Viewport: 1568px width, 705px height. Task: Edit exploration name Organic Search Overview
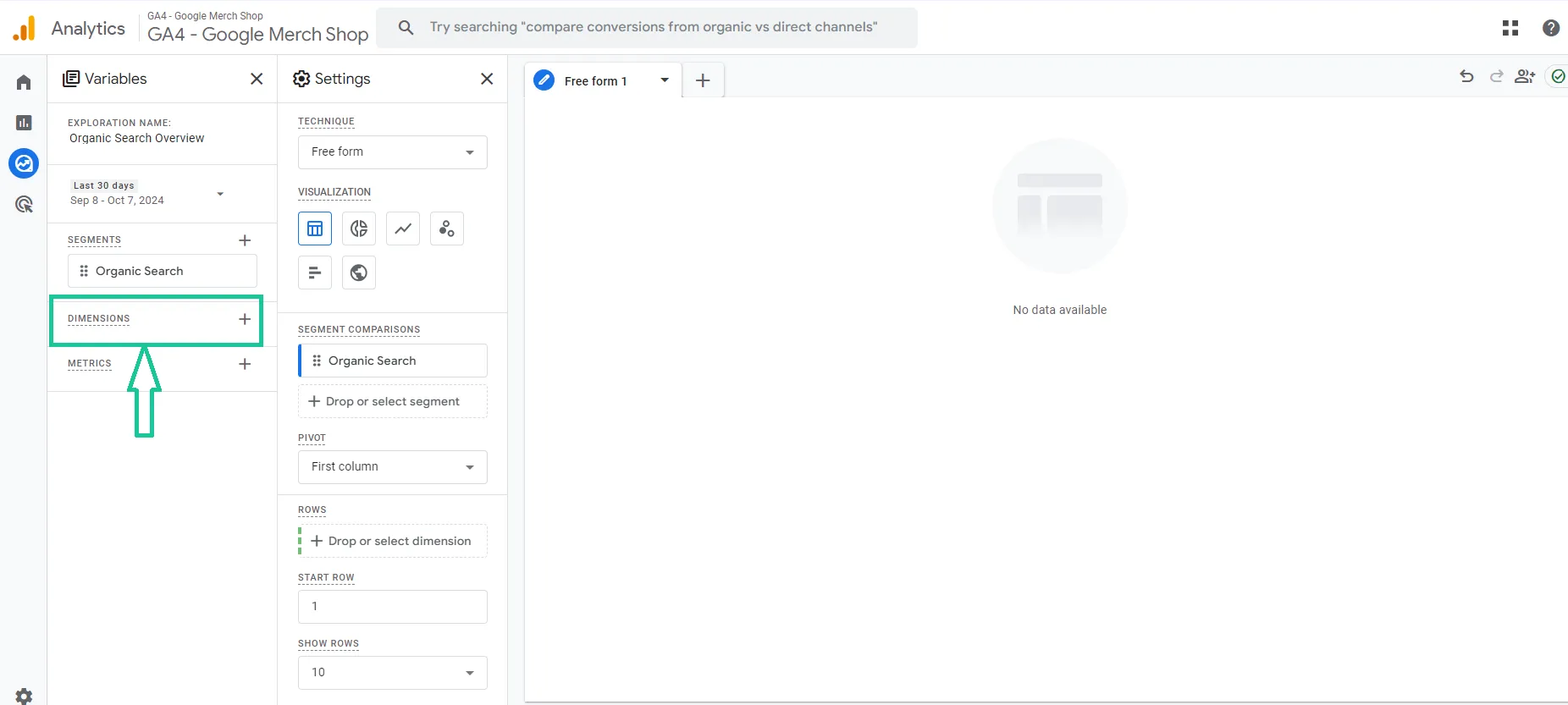[x=136, y=138]
